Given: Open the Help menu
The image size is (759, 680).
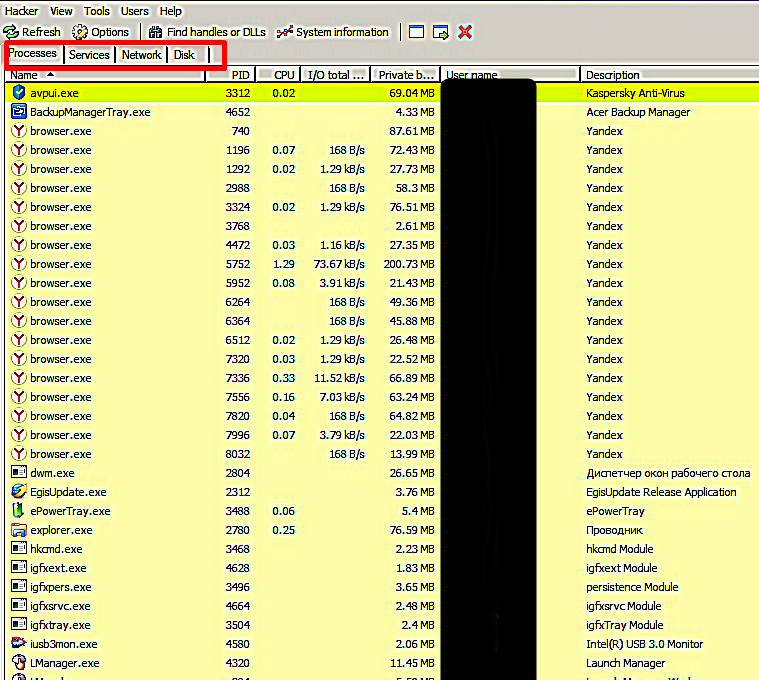Looking at the screenshot, I should (170, 11).
